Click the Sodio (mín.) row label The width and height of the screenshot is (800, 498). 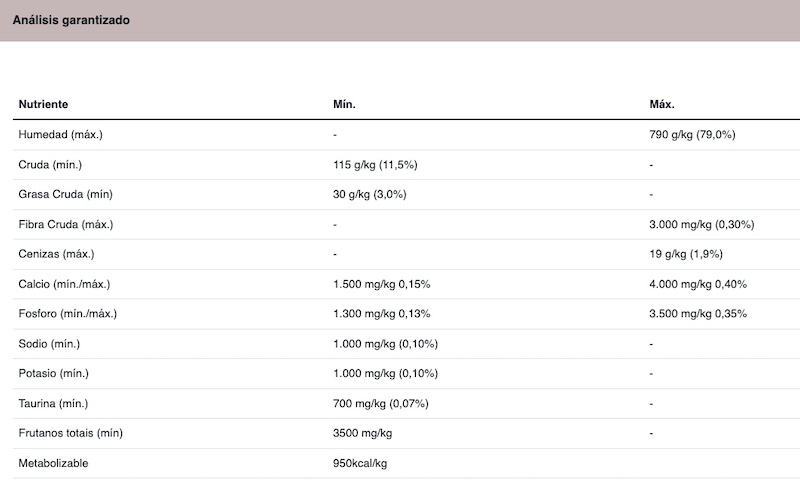pos(49,344)
